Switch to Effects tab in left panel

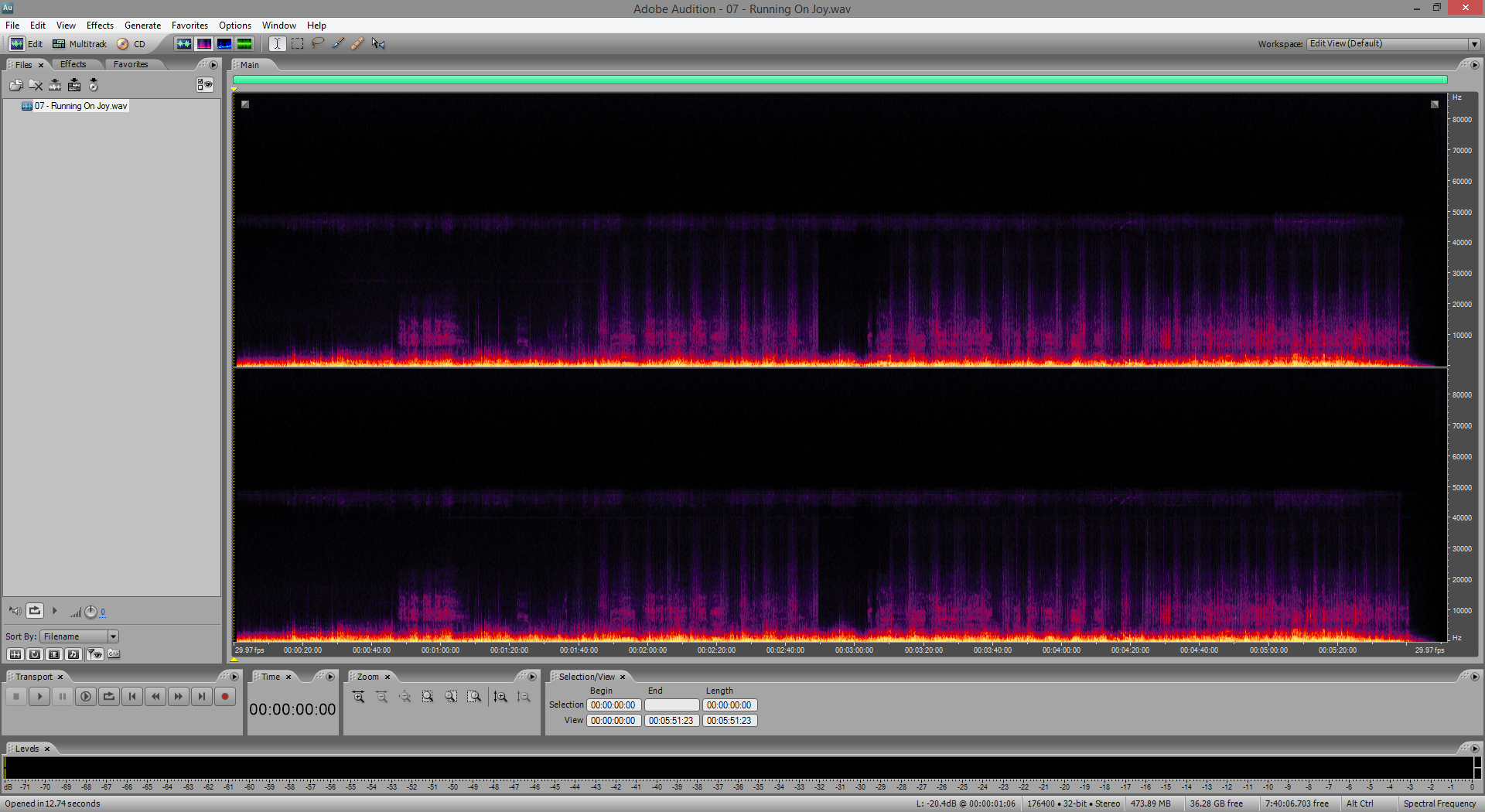click(73, 64)
